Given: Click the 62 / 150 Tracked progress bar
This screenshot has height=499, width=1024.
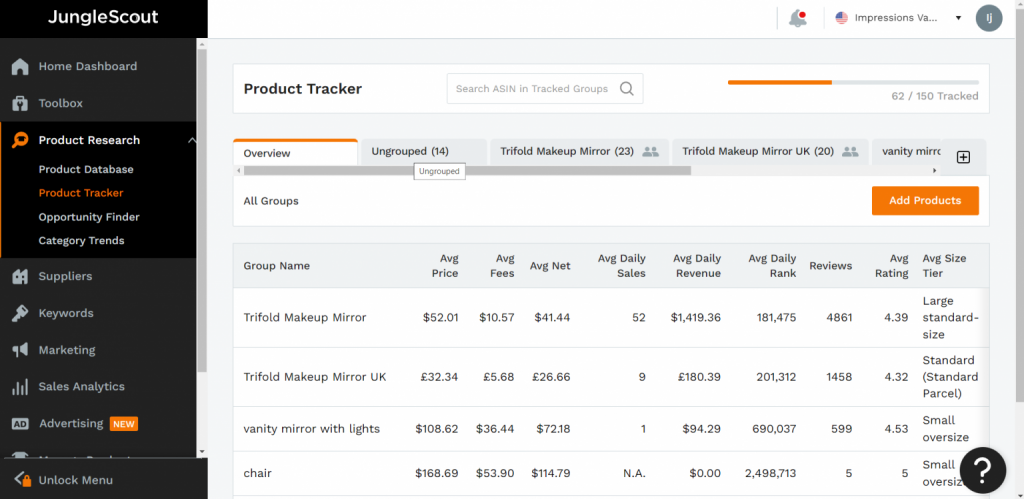Looking at the screenshot, I should click(x=853, y=82).
